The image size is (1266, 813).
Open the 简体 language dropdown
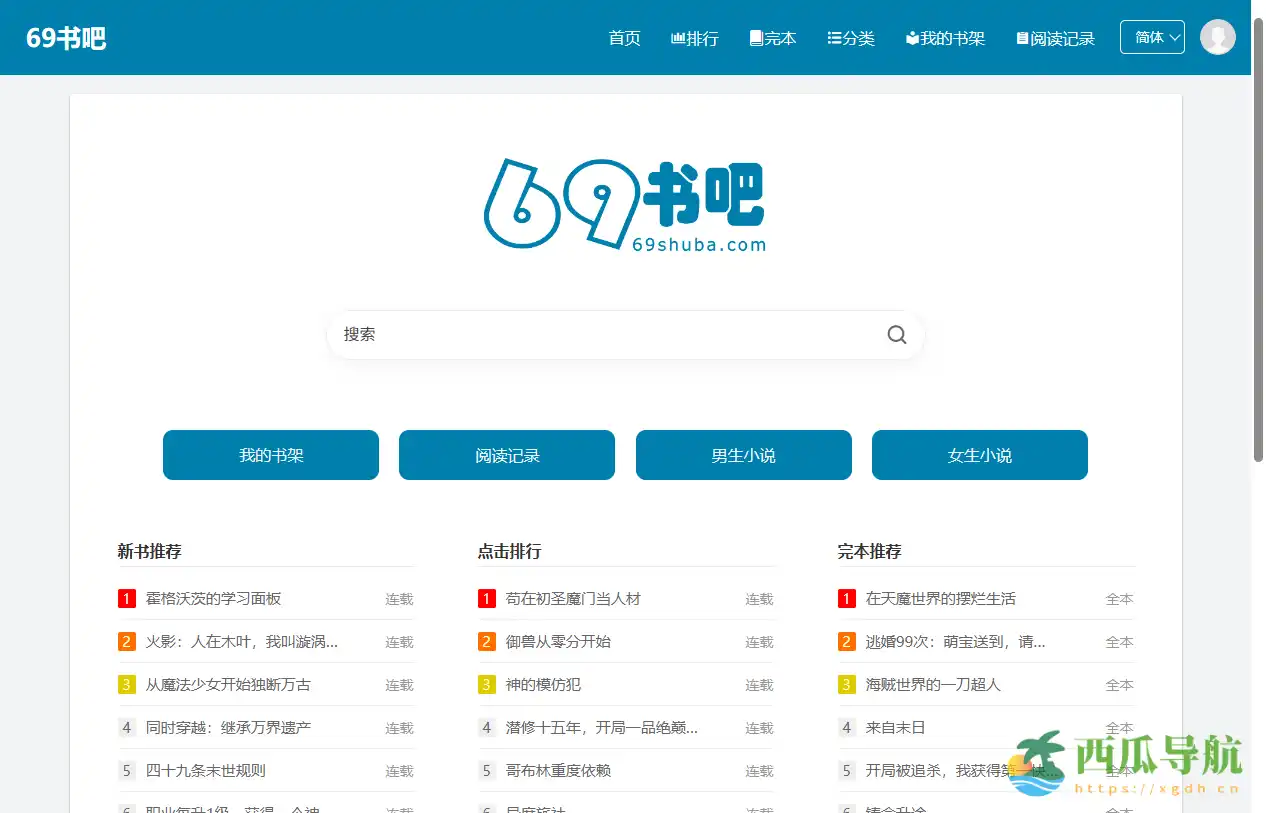1152,36
